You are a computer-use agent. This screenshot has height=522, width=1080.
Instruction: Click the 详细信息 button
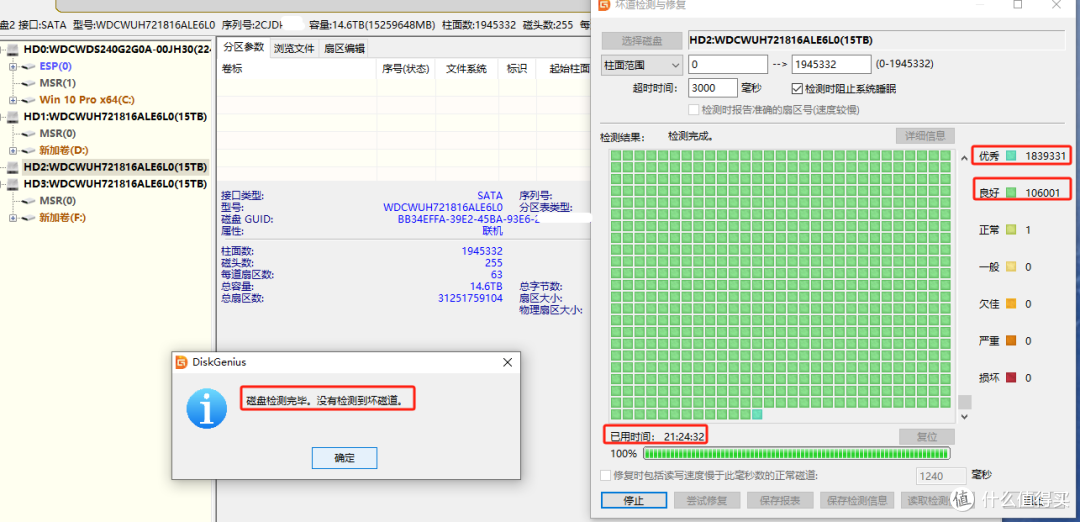[x=925, y=136]
